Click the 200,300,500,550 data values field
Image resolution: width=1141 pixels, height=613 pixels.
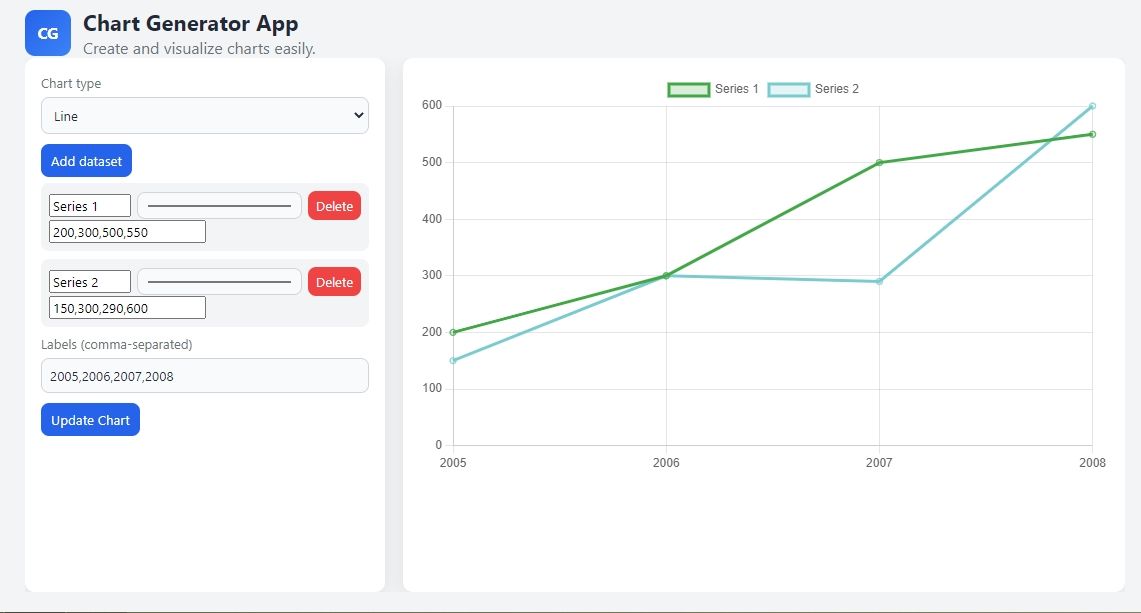click(127, 231)
